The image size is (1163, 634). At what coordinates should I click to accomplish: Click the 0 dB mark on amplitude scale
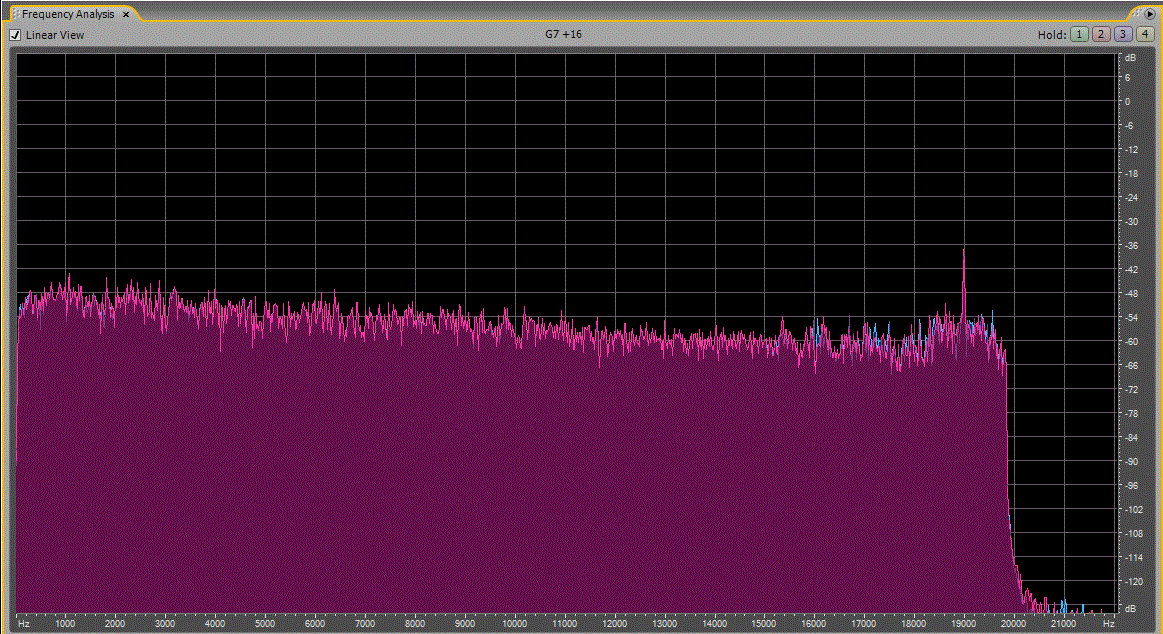pos(1127,102)
